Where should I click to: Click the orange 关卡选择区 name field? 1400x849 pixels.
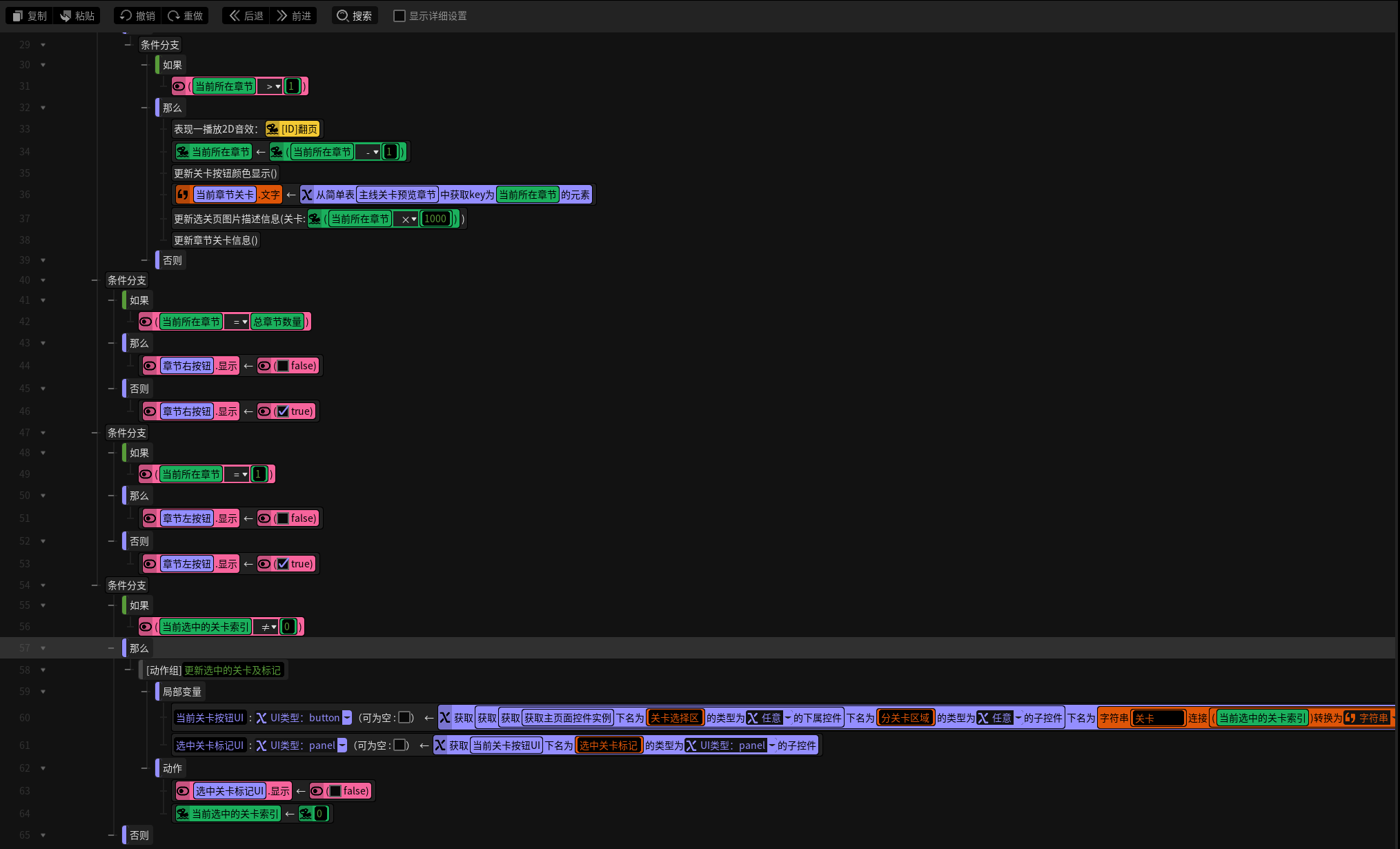(x=675, y=718)
